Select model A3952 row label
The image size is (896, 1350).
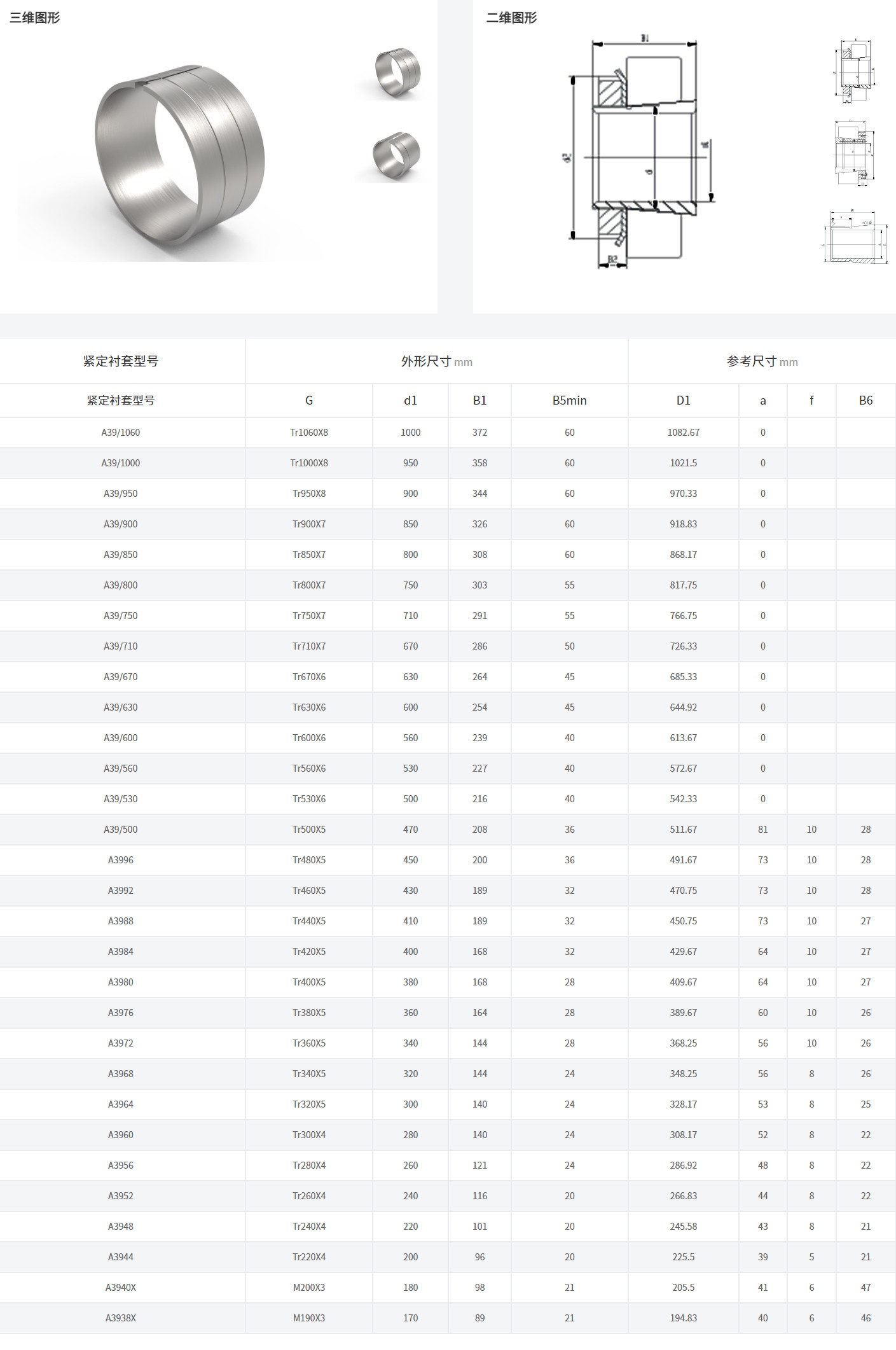tap(121, 1196)
